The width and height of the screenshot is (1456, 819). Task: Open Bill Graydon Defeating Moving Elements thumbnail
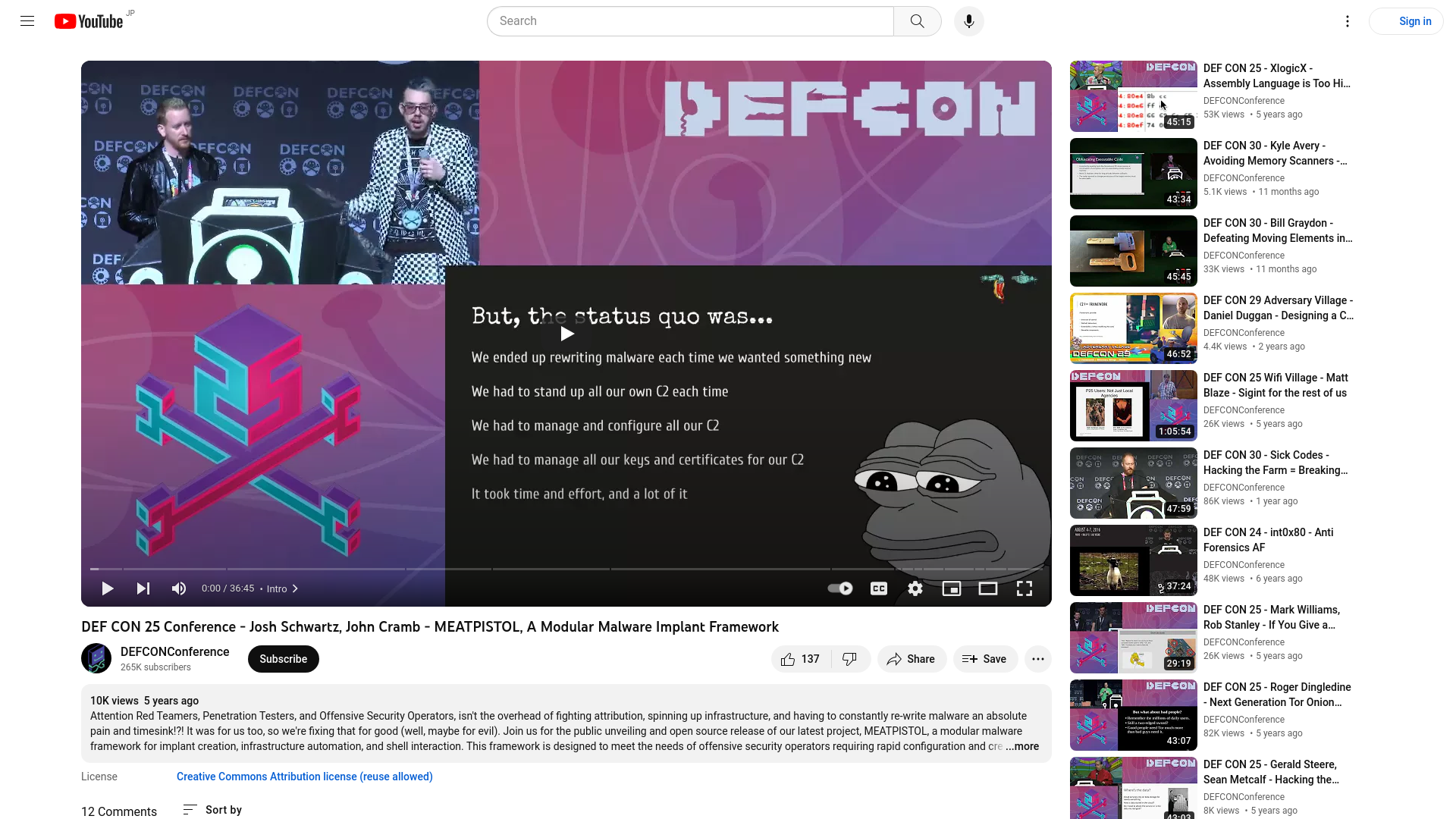point(1134,251)
